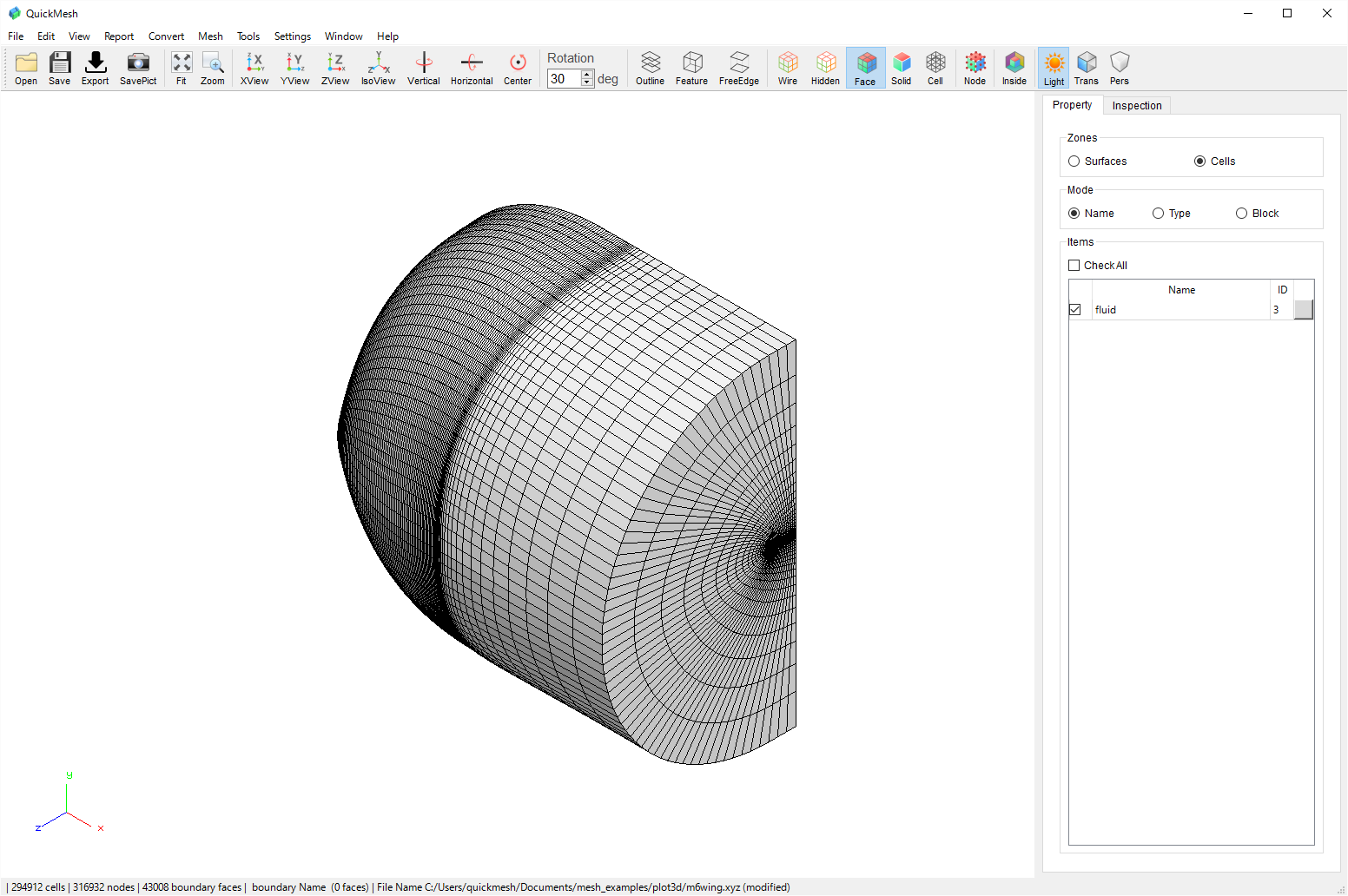Toggle Face rendering mode
This screenshot has height=896, width=1348.
click(866, 68)
